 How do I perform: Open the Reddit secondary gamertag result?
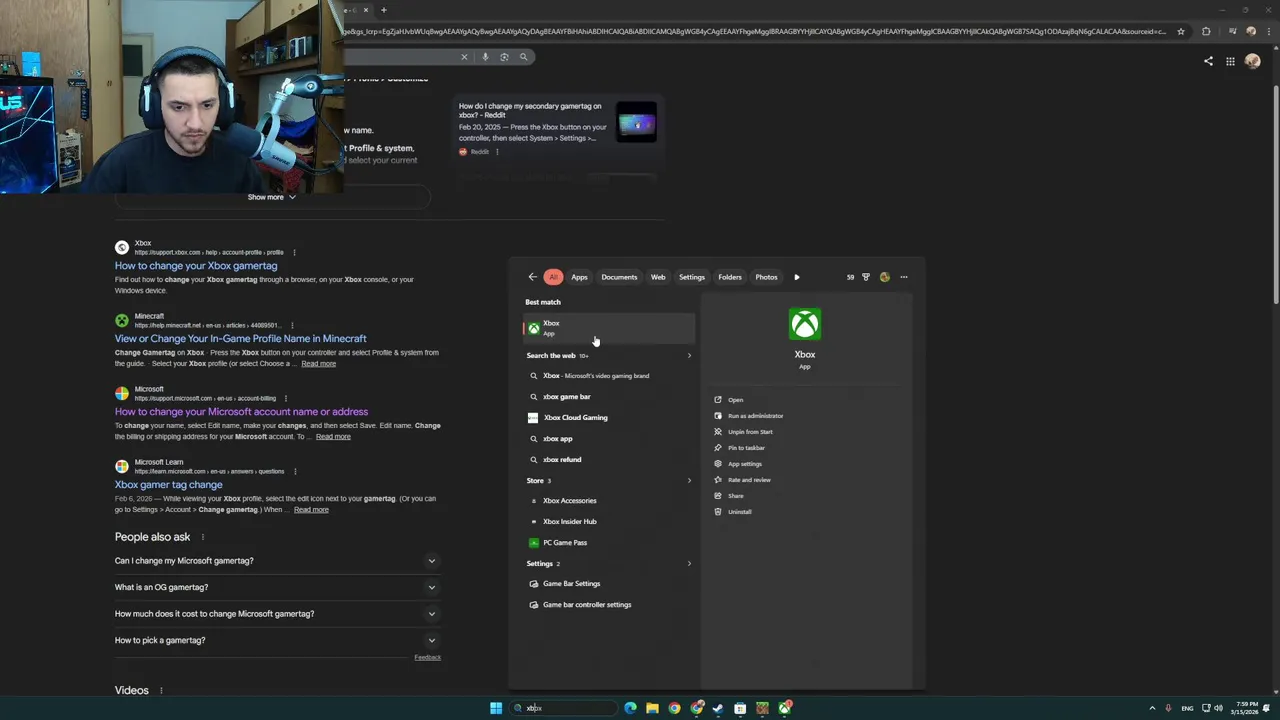[530, 110]
